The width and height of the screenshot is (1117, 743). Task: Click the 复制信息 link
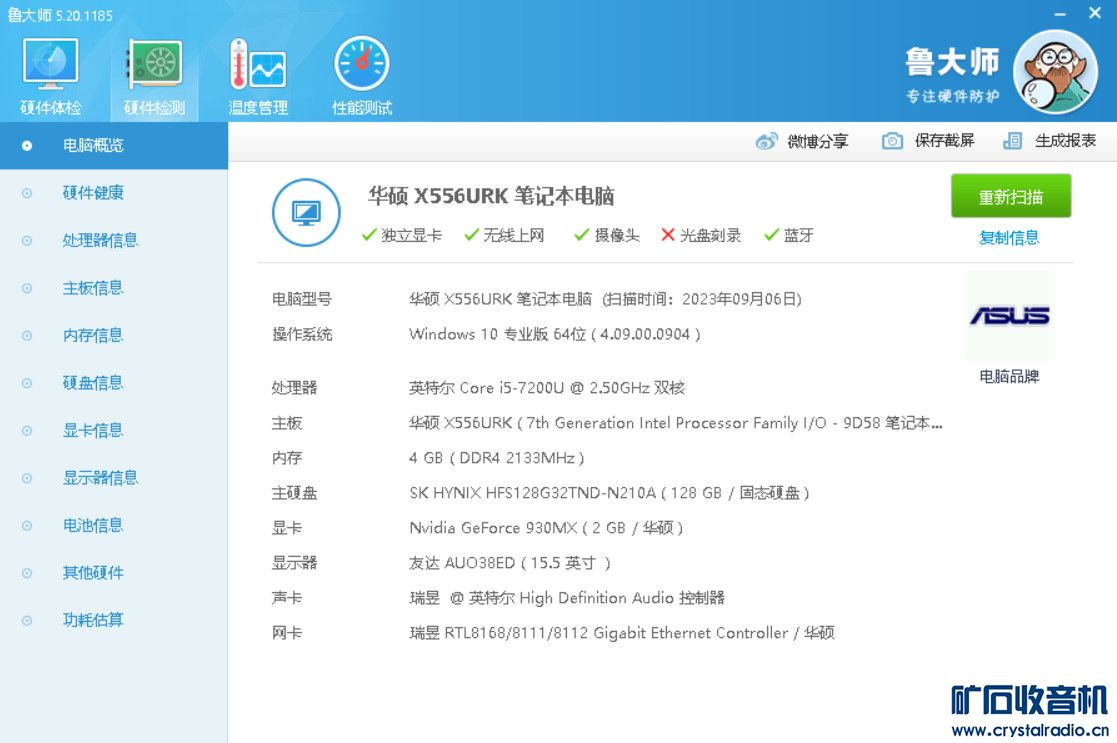1009,237
